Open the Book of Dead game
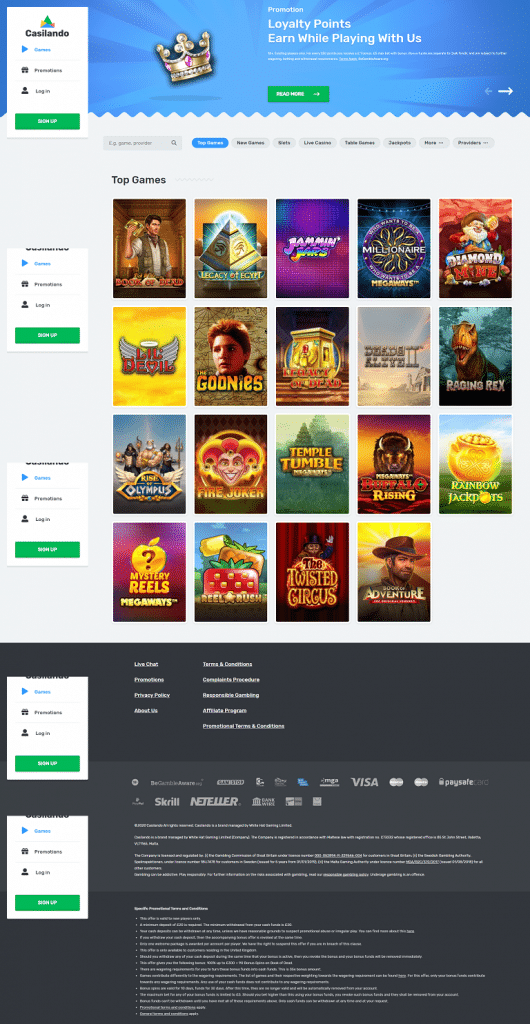The width and height of the screenshot is (530, 1024). pos(149,248)
